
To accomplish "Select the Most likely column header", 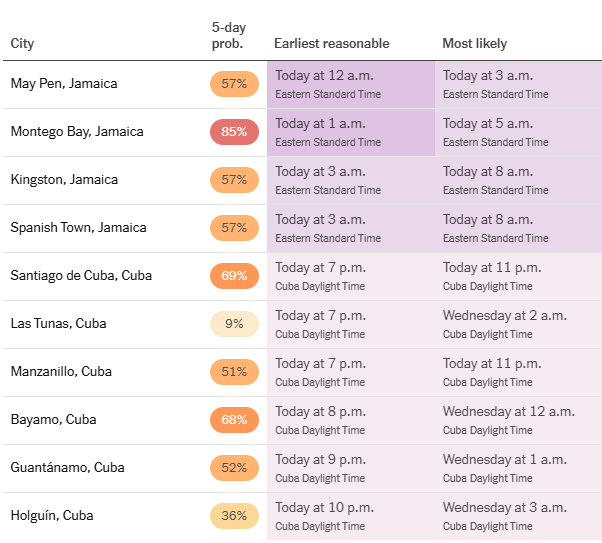I will 474,44.
